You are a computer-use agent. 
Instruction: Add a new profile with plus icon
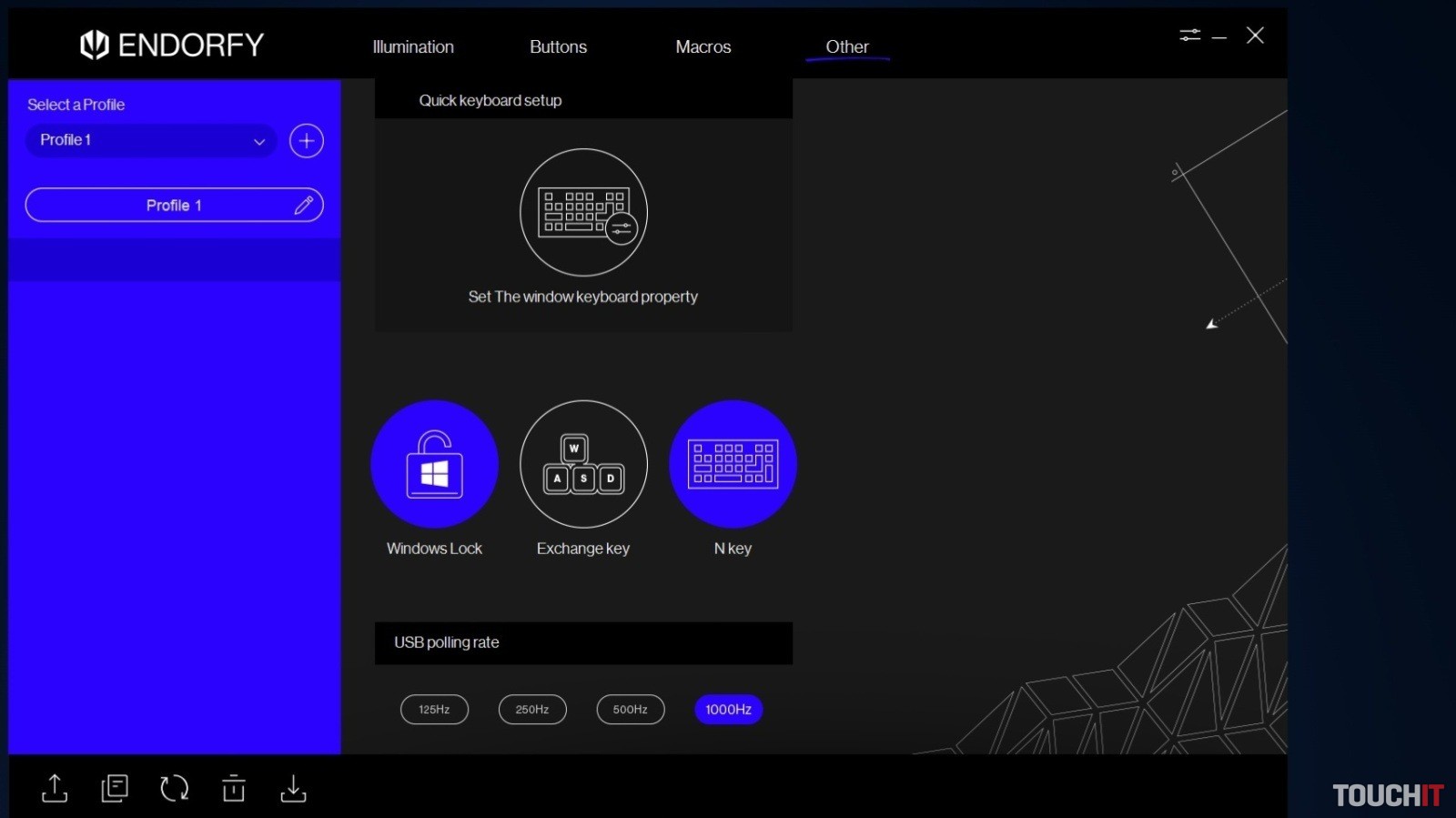point(307,141)
